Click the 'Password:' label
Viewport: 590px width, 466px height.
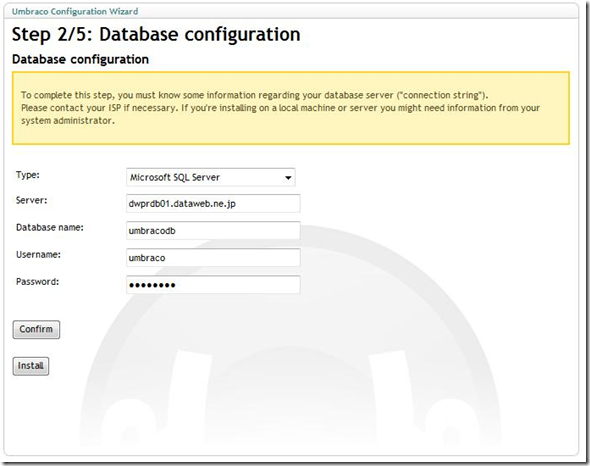[37, 282]
